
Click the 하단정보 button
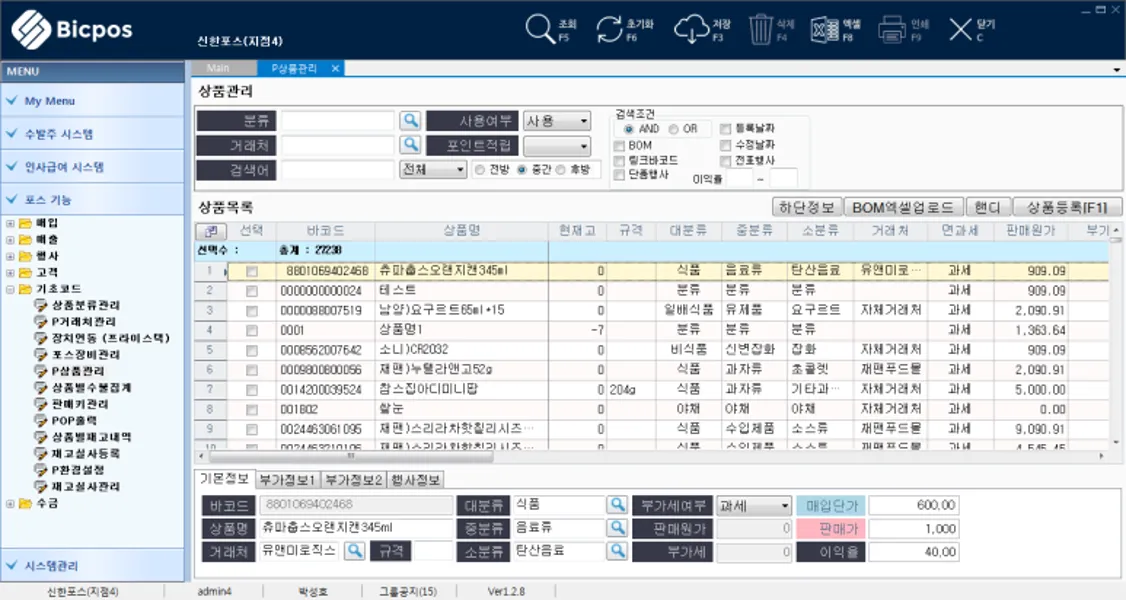point(806,207)
